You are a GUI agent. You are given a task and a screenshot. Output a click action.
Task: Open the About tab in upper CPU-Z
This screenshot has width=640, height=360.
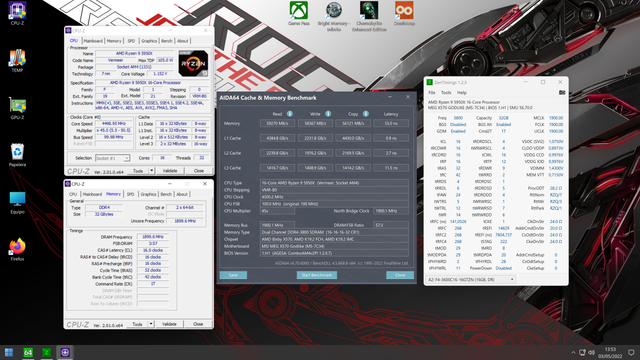click(182, 41)
